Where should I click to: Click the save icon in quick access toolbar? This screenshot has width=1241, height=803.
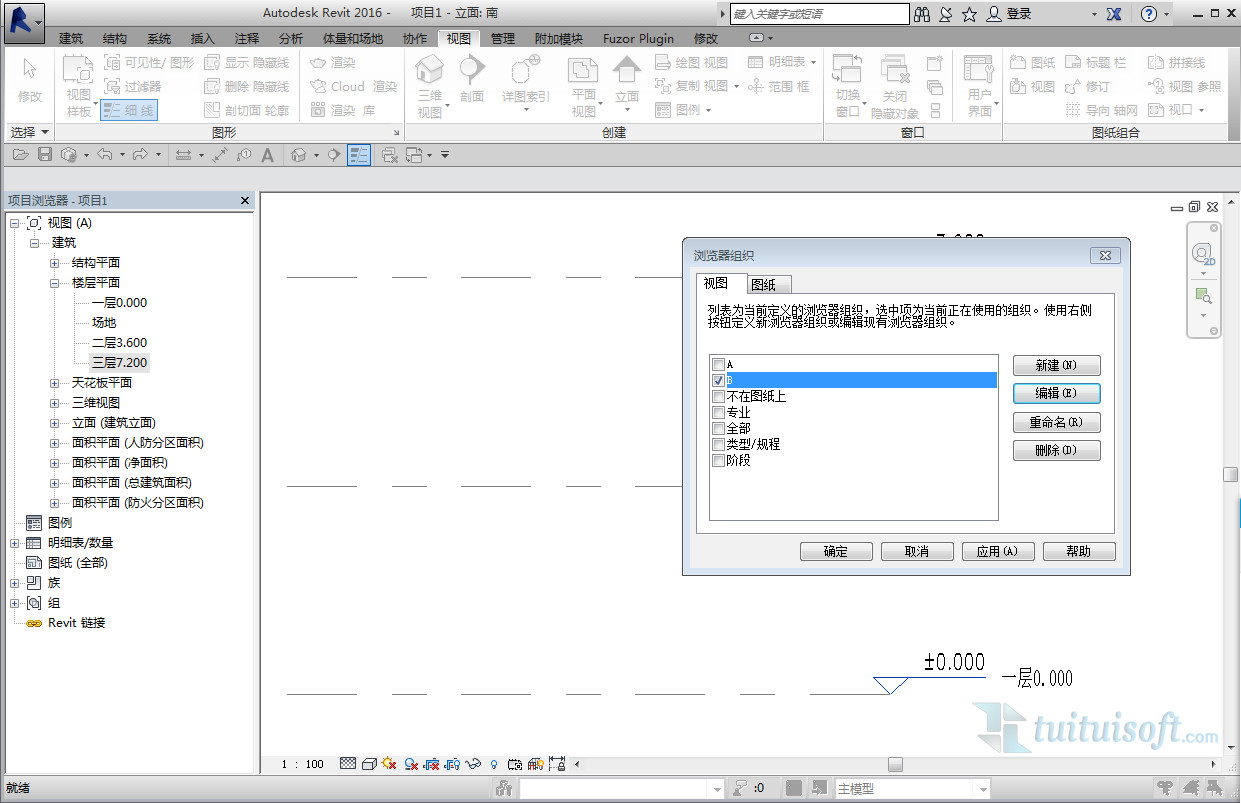click(x=45, y=155)
